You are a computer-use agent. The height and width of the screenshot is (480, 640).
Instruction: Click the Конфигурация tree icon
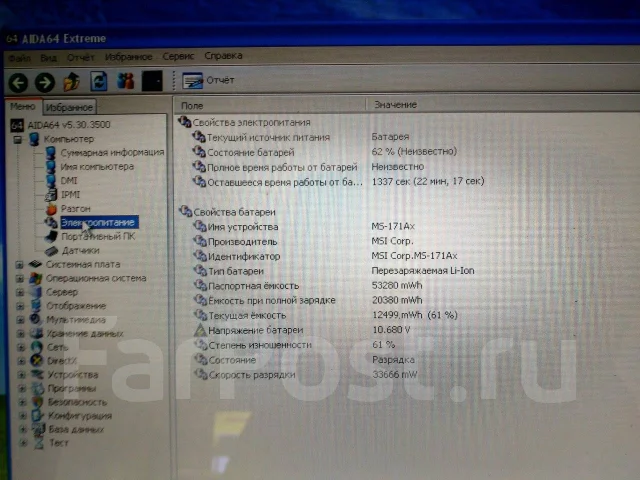click(x=38, y=416)
